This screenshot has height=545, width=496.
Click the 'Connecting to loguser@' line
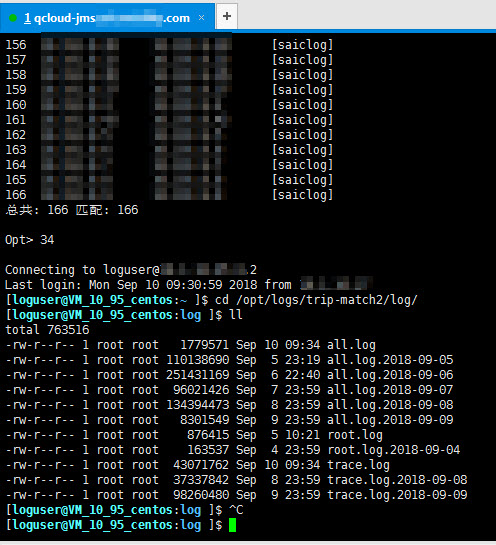[x=131, y=270]
